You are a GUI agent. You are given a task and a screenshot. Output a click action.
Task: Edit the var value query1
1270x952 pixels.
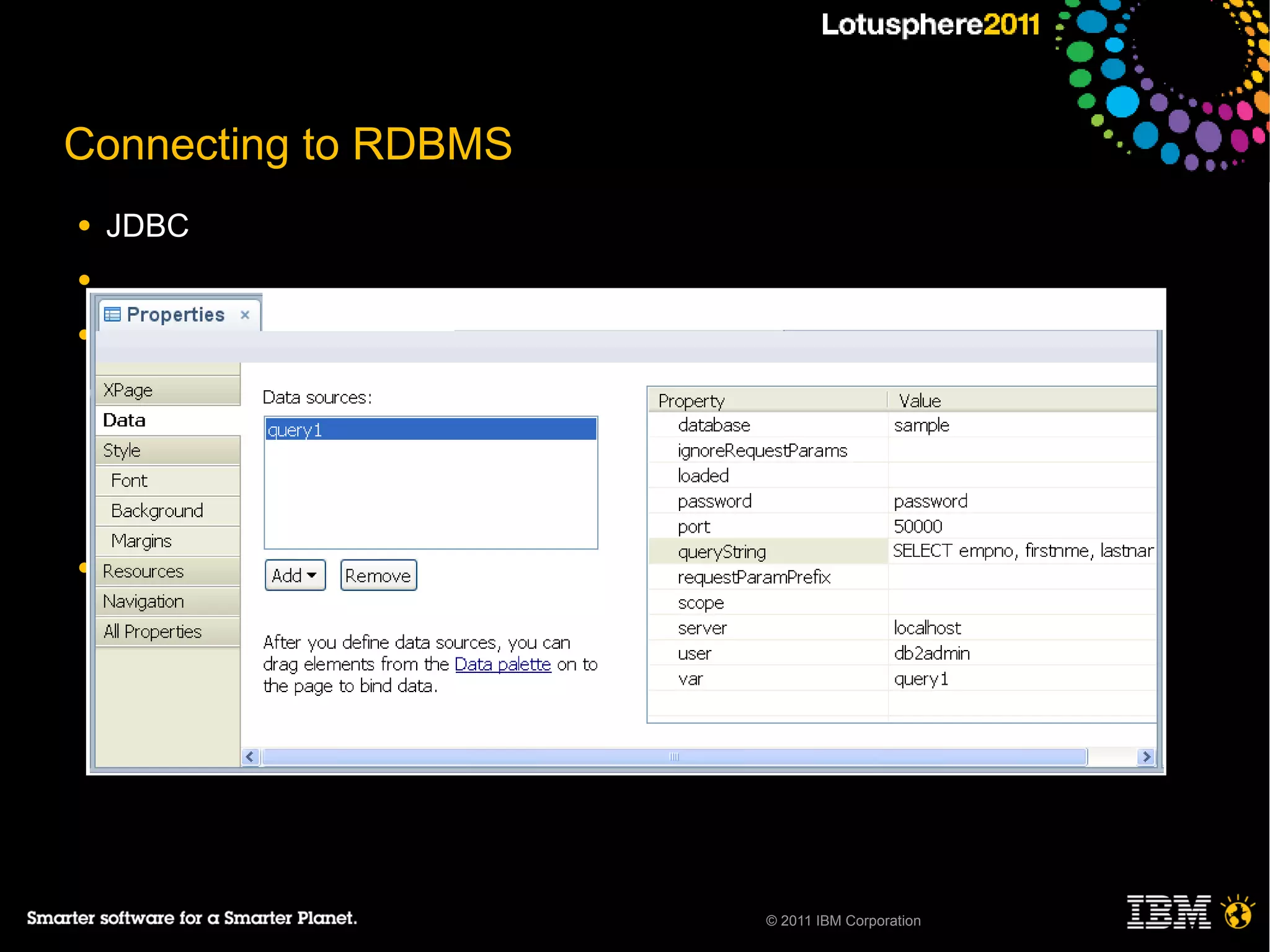(1022, 679)
